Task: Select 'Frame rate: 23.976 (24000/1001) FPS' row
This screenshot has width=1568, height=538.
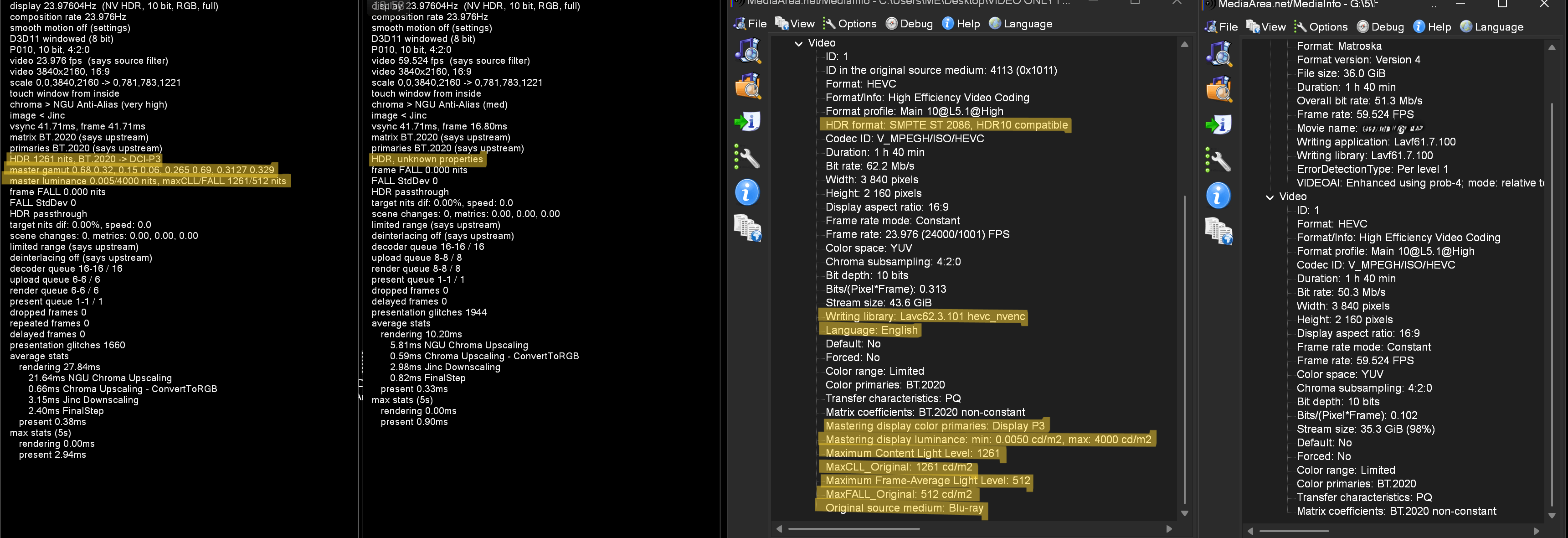Action: tap(917, 234)
